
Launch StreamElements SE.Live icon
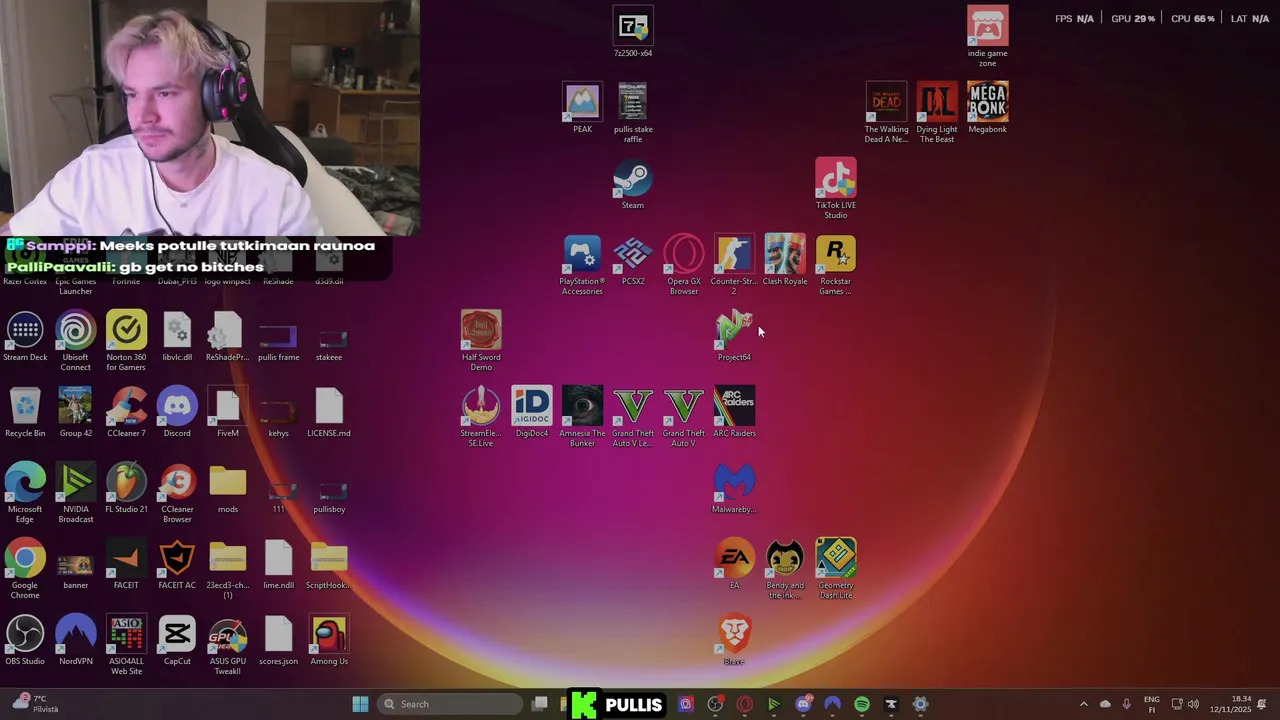(x=481, y=417)
